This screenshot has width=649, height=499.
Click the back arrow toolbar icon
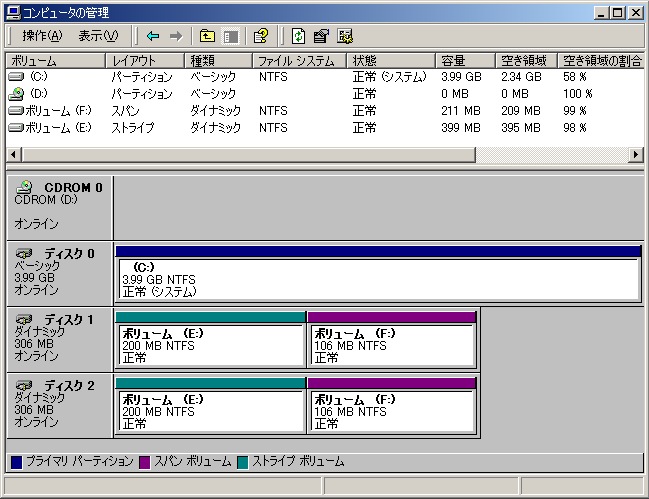pos(153,36)
